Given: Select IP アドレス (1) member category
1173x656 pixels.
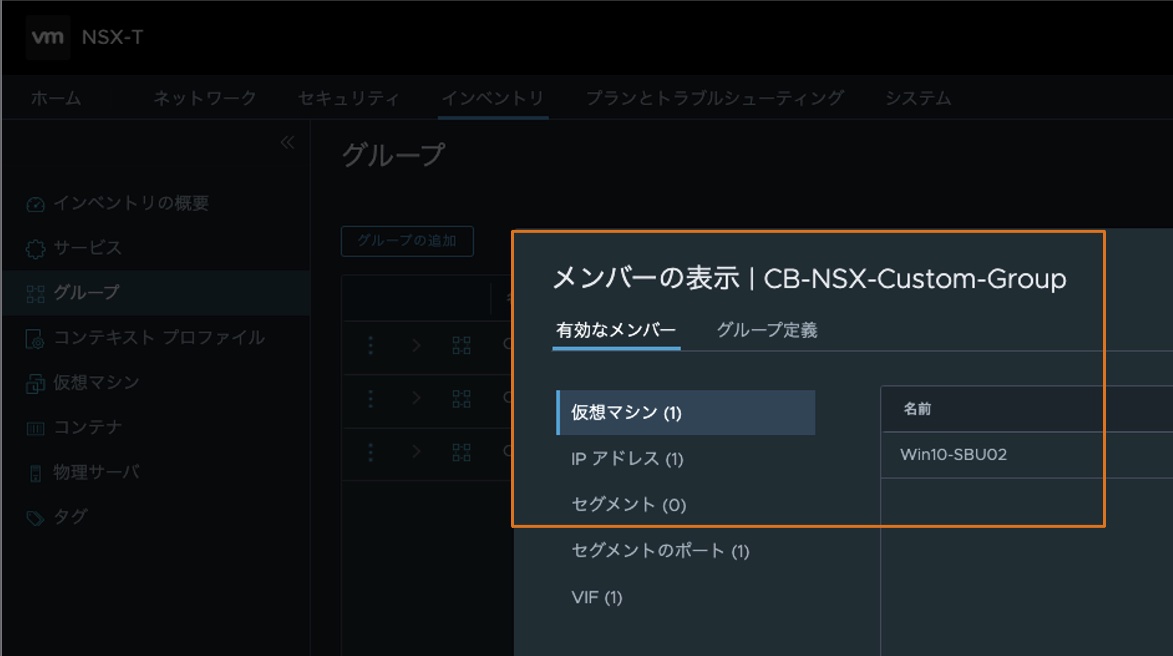Looking at the screenshot, I should pyautogui.click(x=627, y=459).
